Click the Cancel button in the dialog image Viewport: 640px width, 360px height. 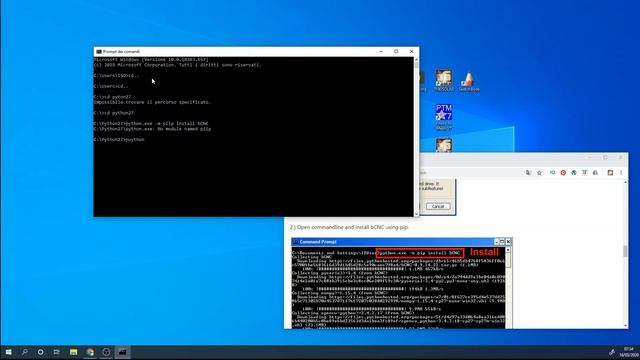tap(438, 207)
